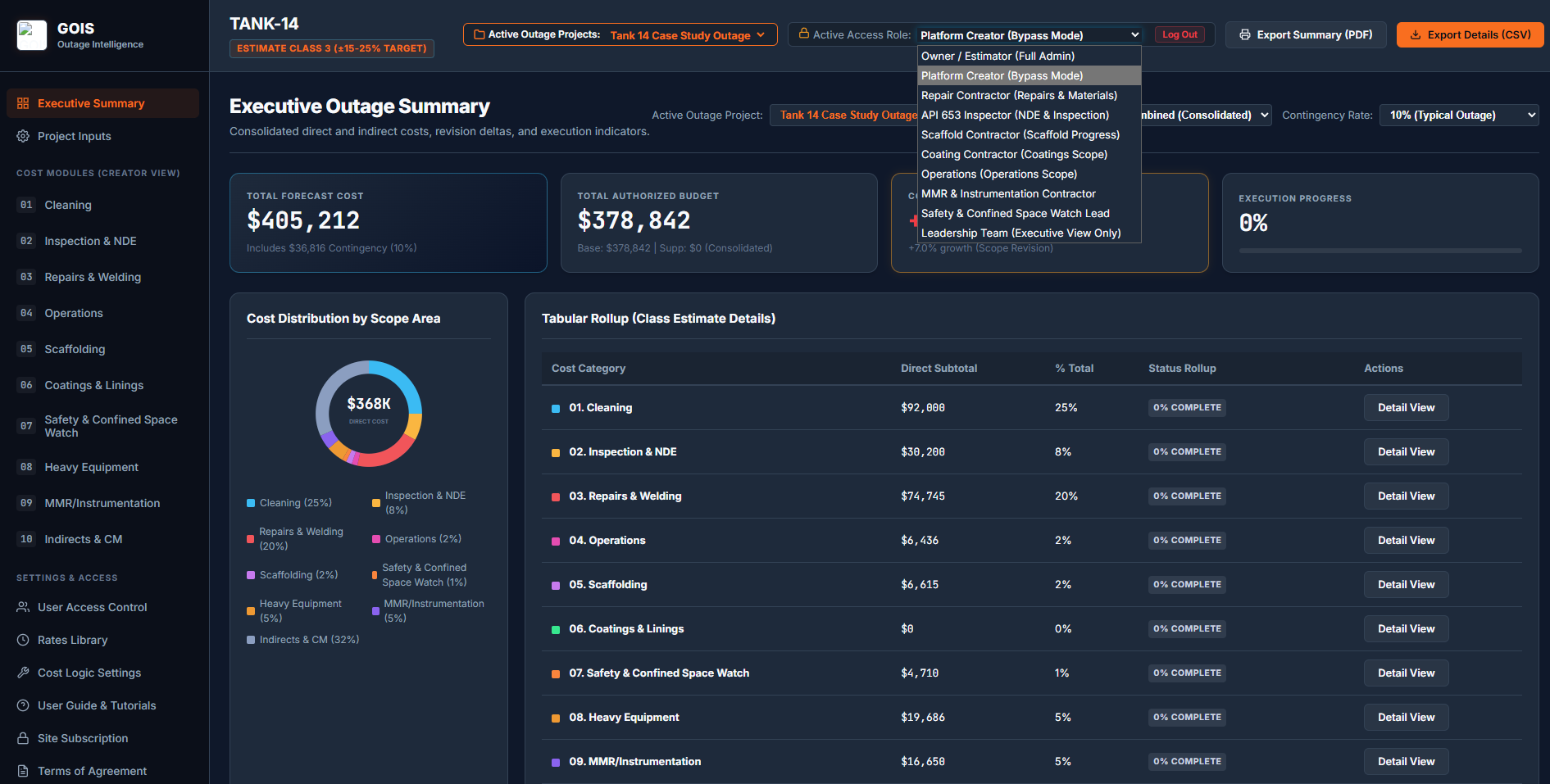Click the Executive Summary grid icon
The height and width of the screenshot is (784, 1550).
[x=23, y=103]
